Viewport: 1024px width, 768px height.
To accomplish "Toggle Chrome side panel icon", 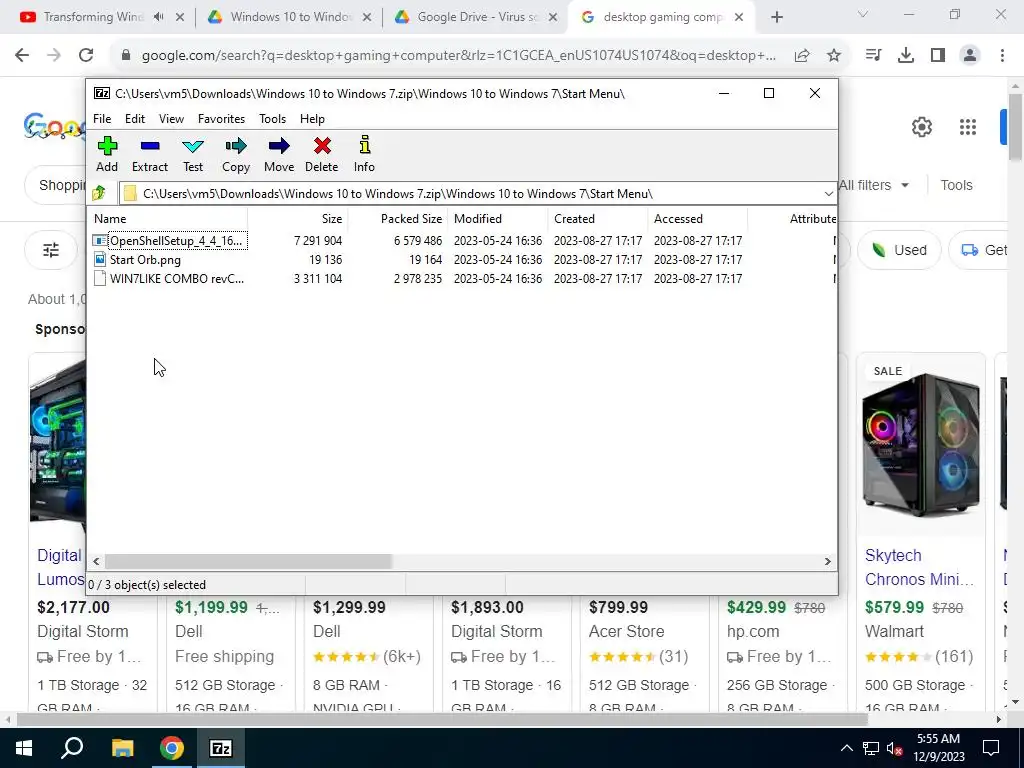I will 938,56.
